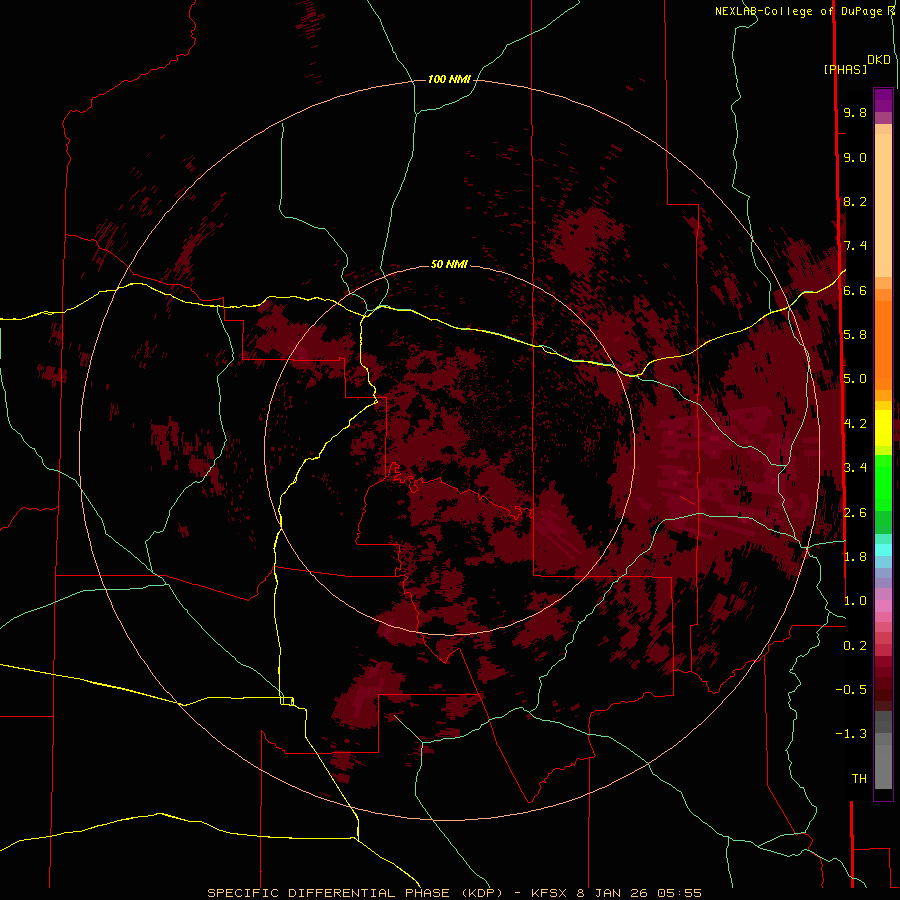This screenshot has height=900, width=900.
Task: Click the 4.2 value on color scale
Action: (855, 424)
